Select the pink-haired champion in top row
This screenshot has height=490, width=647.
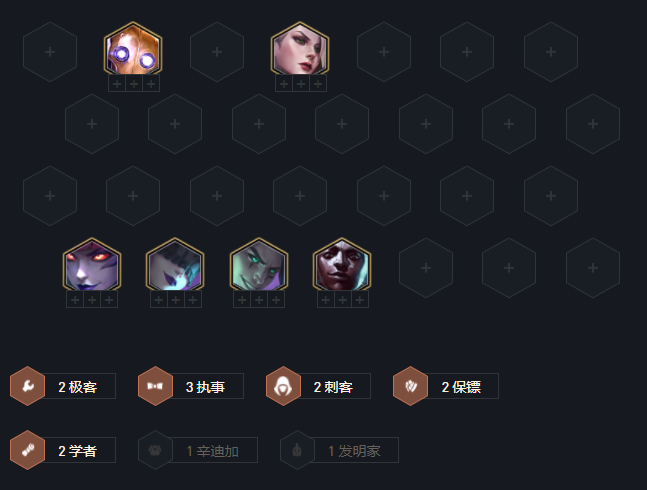(x=300, y=49)
